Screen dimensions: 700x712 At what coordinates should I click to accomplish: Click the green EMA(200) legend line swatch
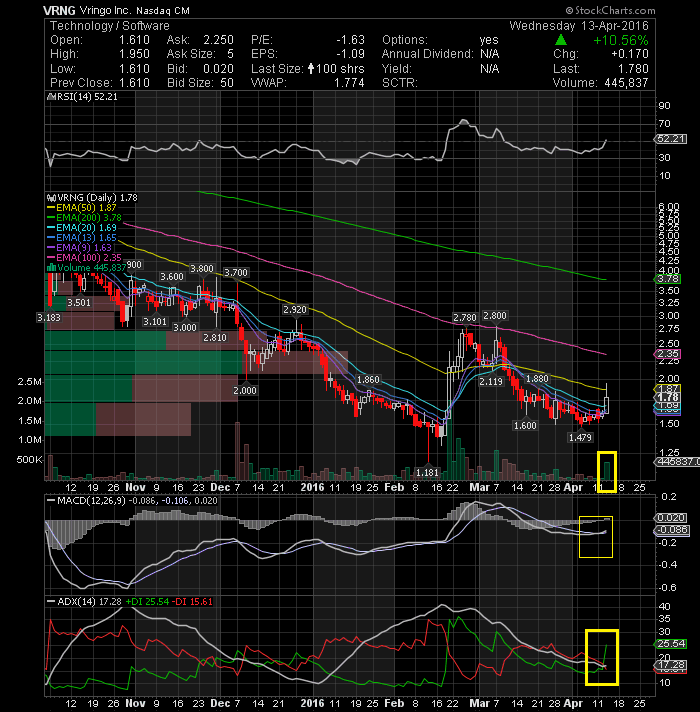(51, 218)
